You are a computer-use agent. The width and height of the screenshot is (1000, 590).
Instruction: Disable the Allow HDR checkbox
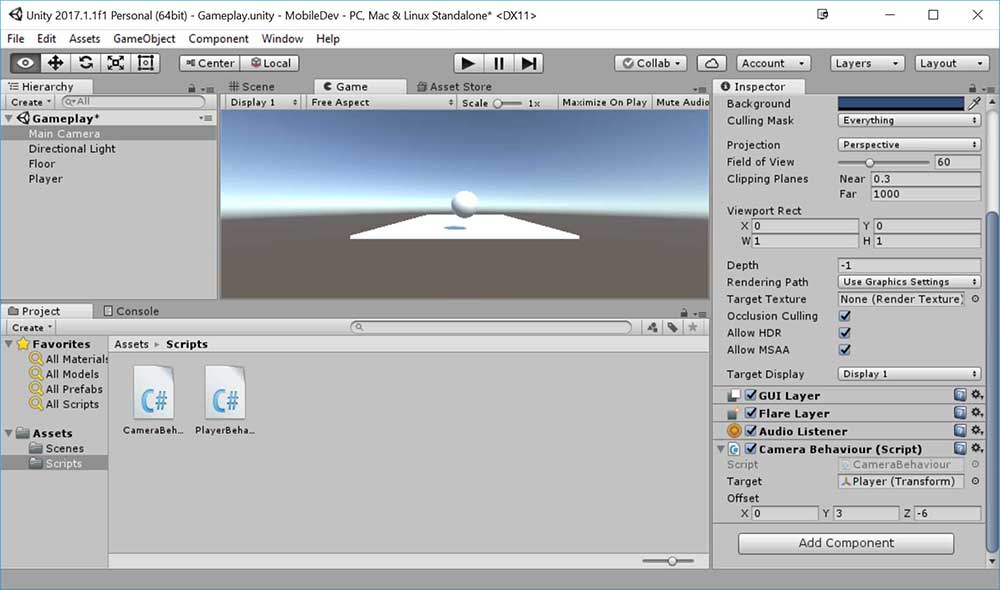click(x=845, y=333)
